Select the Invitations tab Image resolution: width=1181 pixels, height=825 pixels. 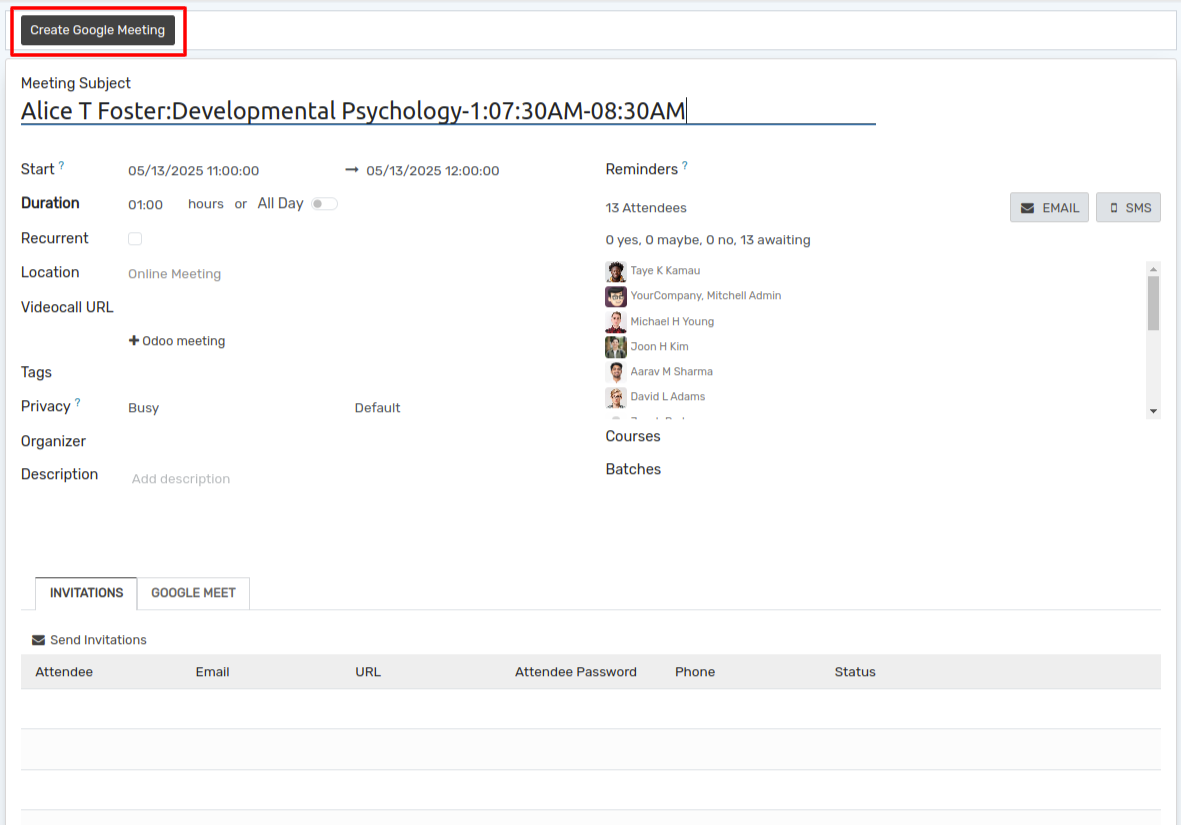(87, 593)
